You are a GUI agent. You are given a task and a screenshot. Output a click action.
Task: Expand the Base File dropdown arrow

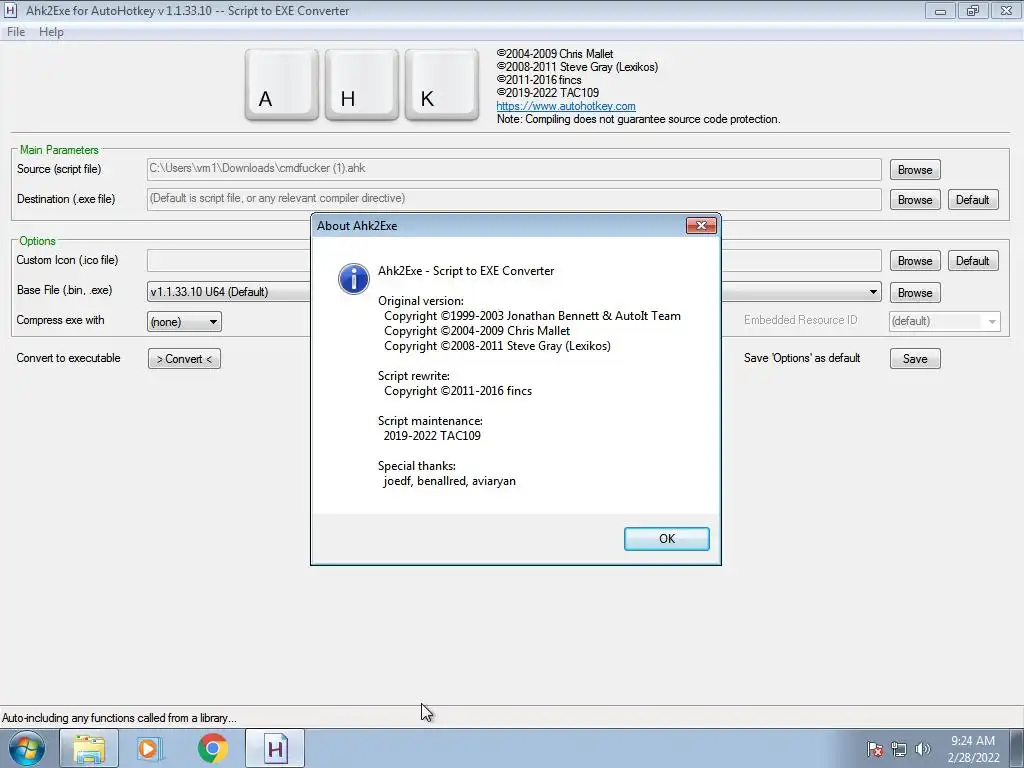[x=873, y=292]
